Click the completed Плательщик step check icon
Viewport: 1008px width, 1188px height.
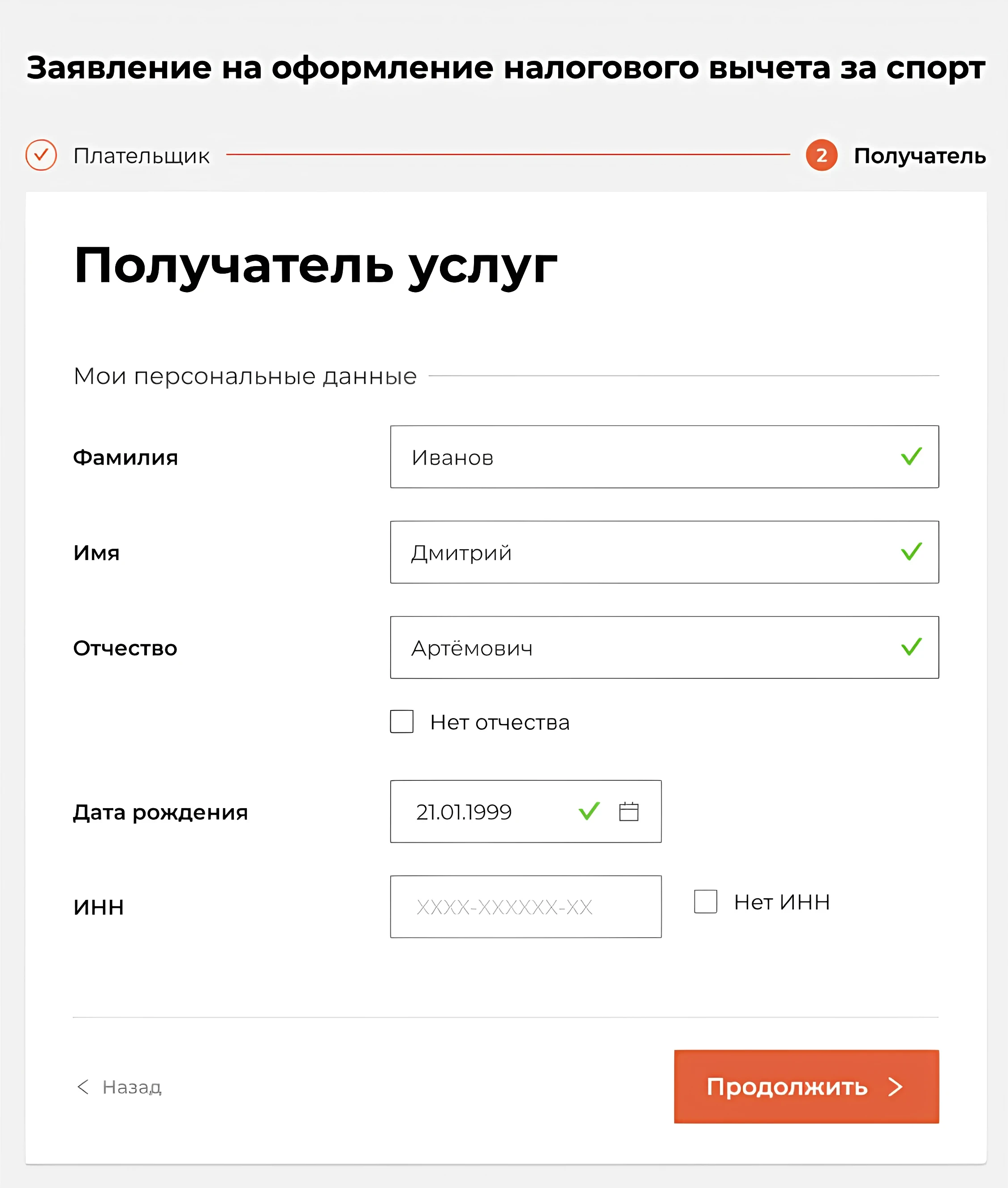pyautogui.click(x=41, y=155)
